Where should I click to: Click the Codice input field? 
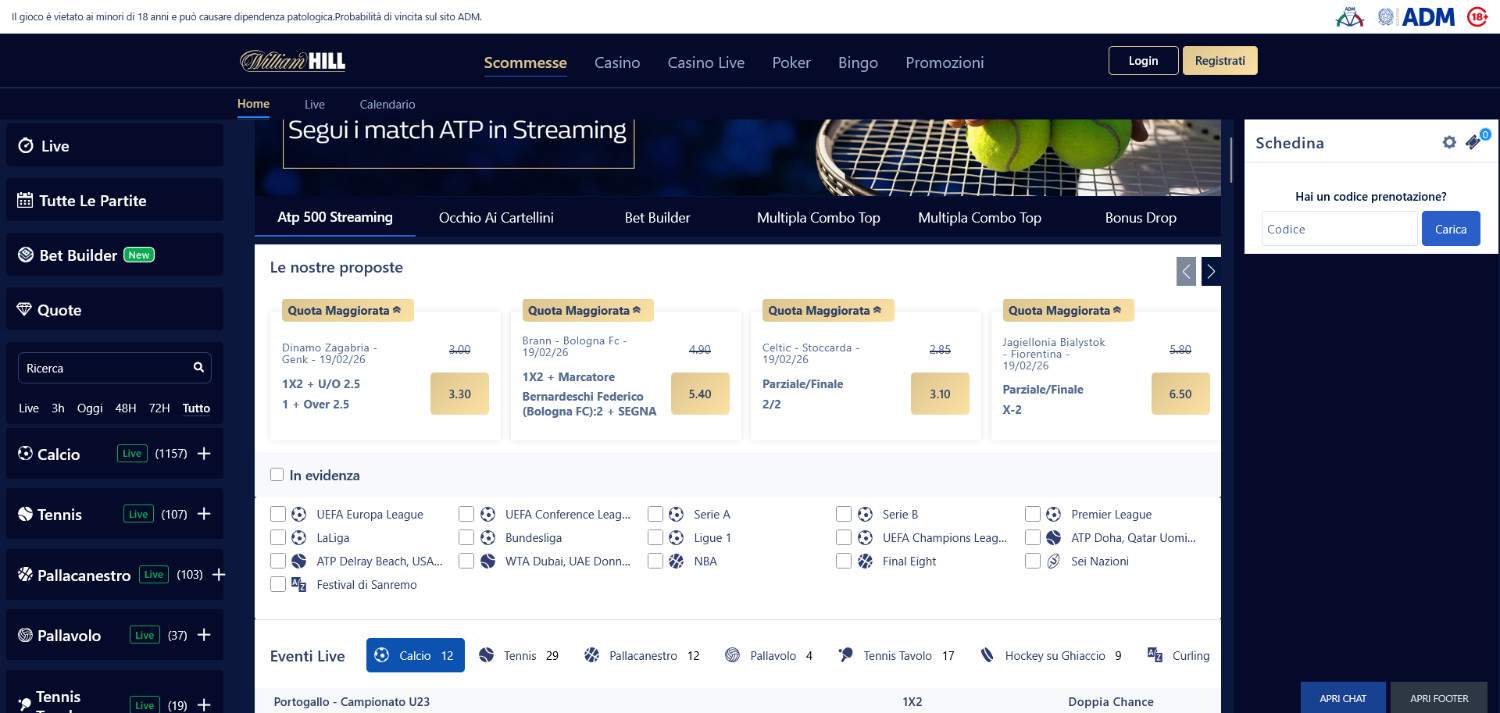coord(1338,228)
